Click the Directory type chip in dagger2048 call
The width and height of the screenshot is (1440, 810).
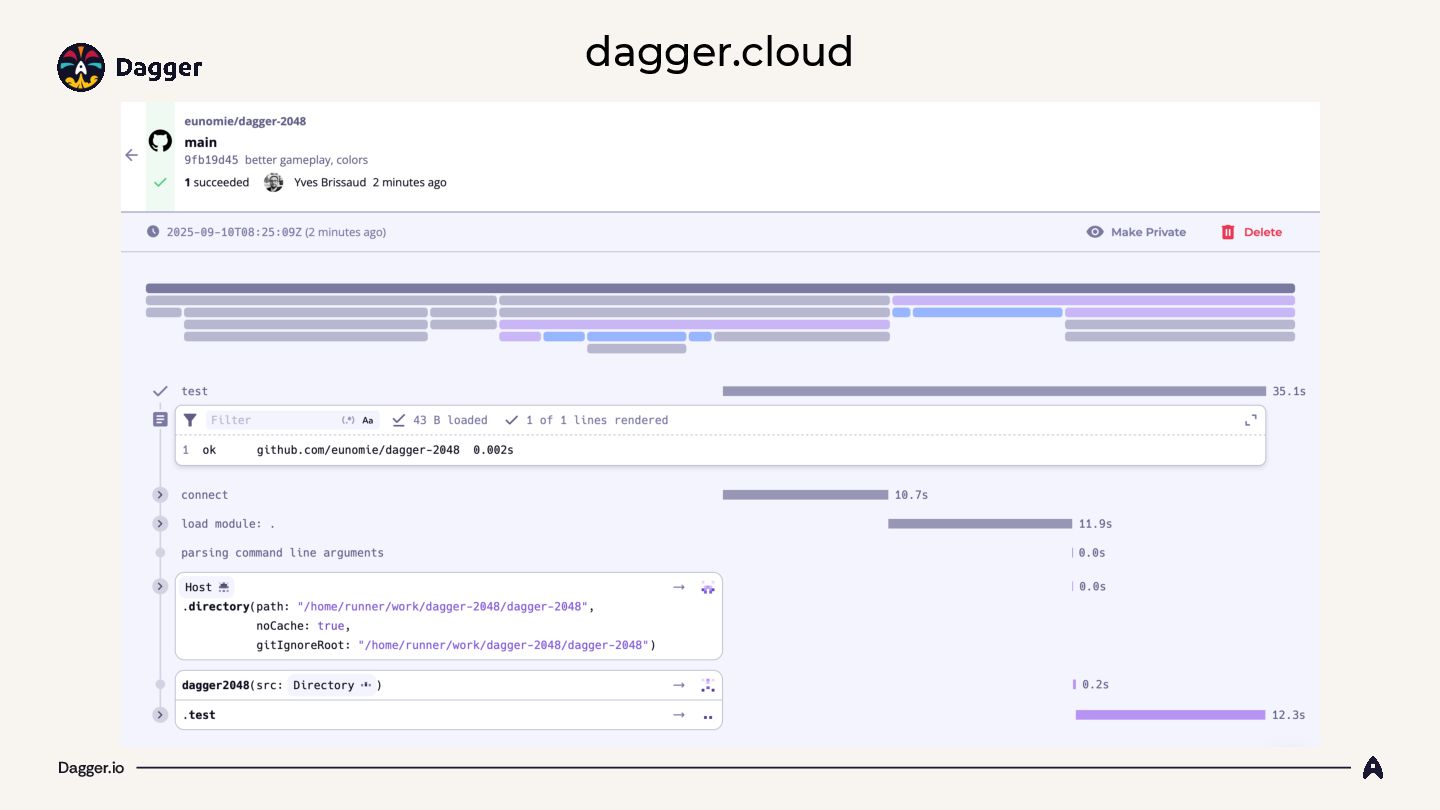tap(333, 685)
